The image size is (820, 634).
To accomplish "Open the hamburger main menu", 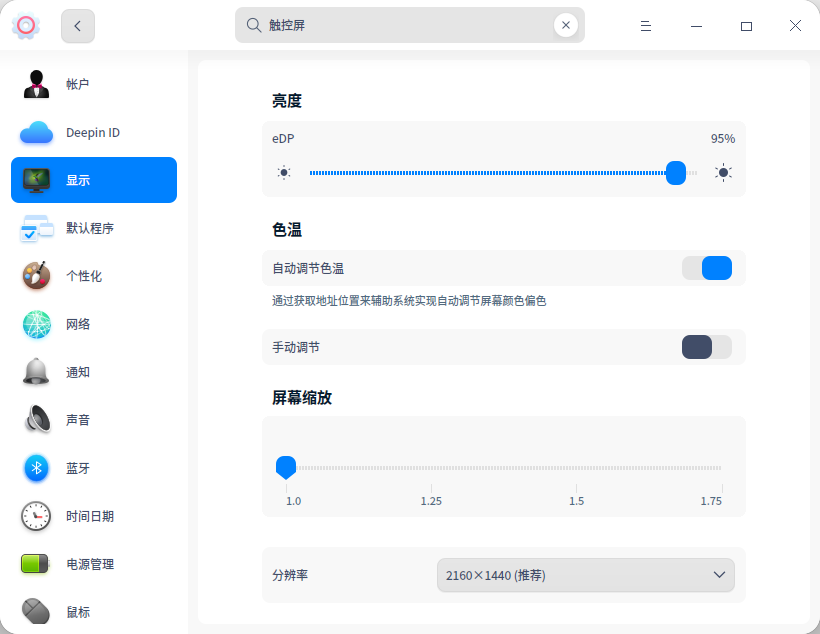I will [646, 26].
